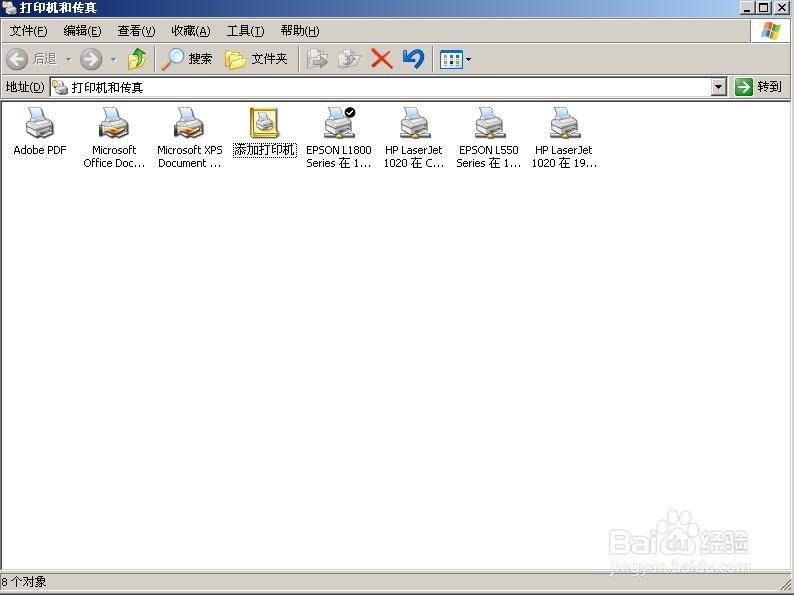Click the Windows flag logo
The image size is (794, 595).
point(771,31)
